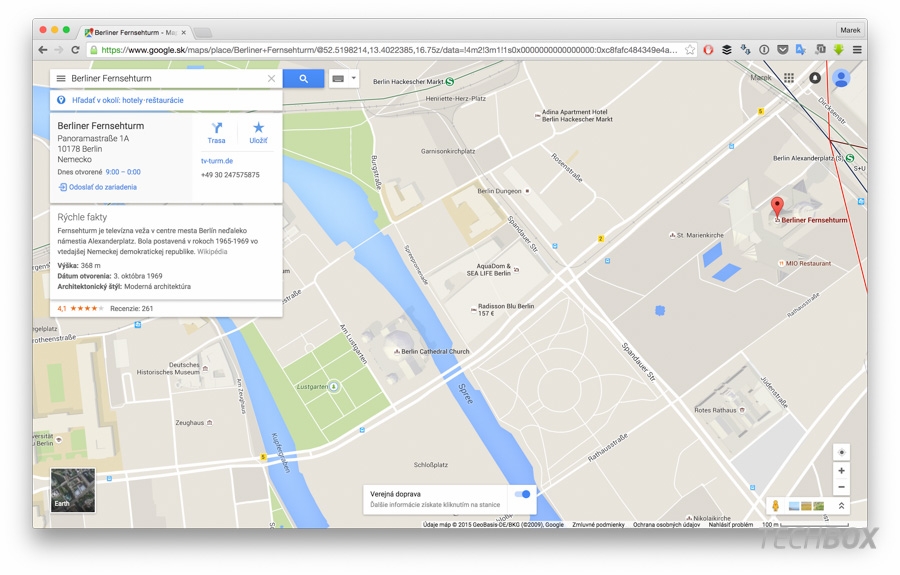Open a new browser tab
Image resolution: width=900 pixels, height=575 pixels.
[203, 33]
